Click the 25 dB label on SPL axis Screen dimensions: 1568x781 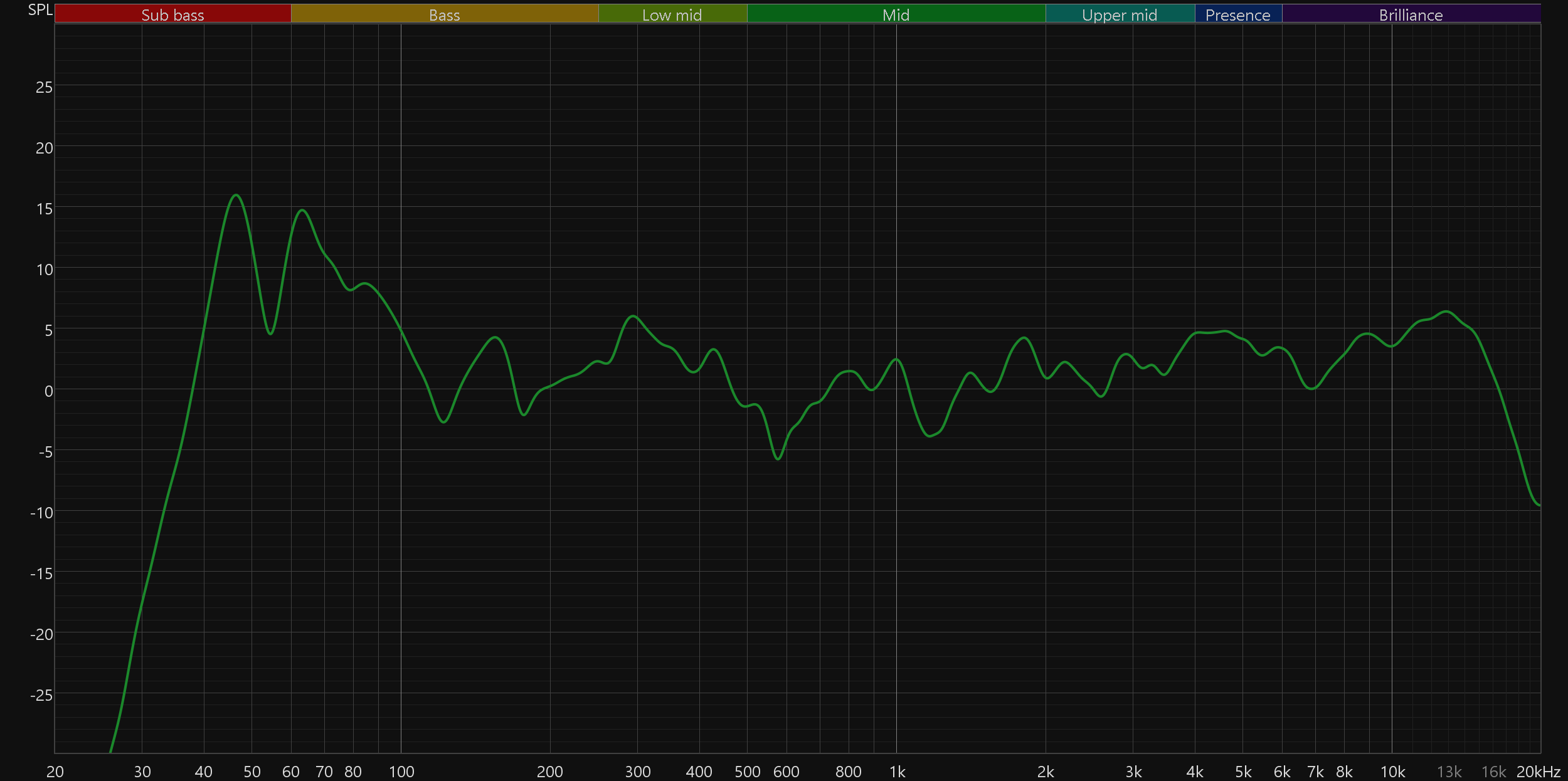[x=44, y=87]
